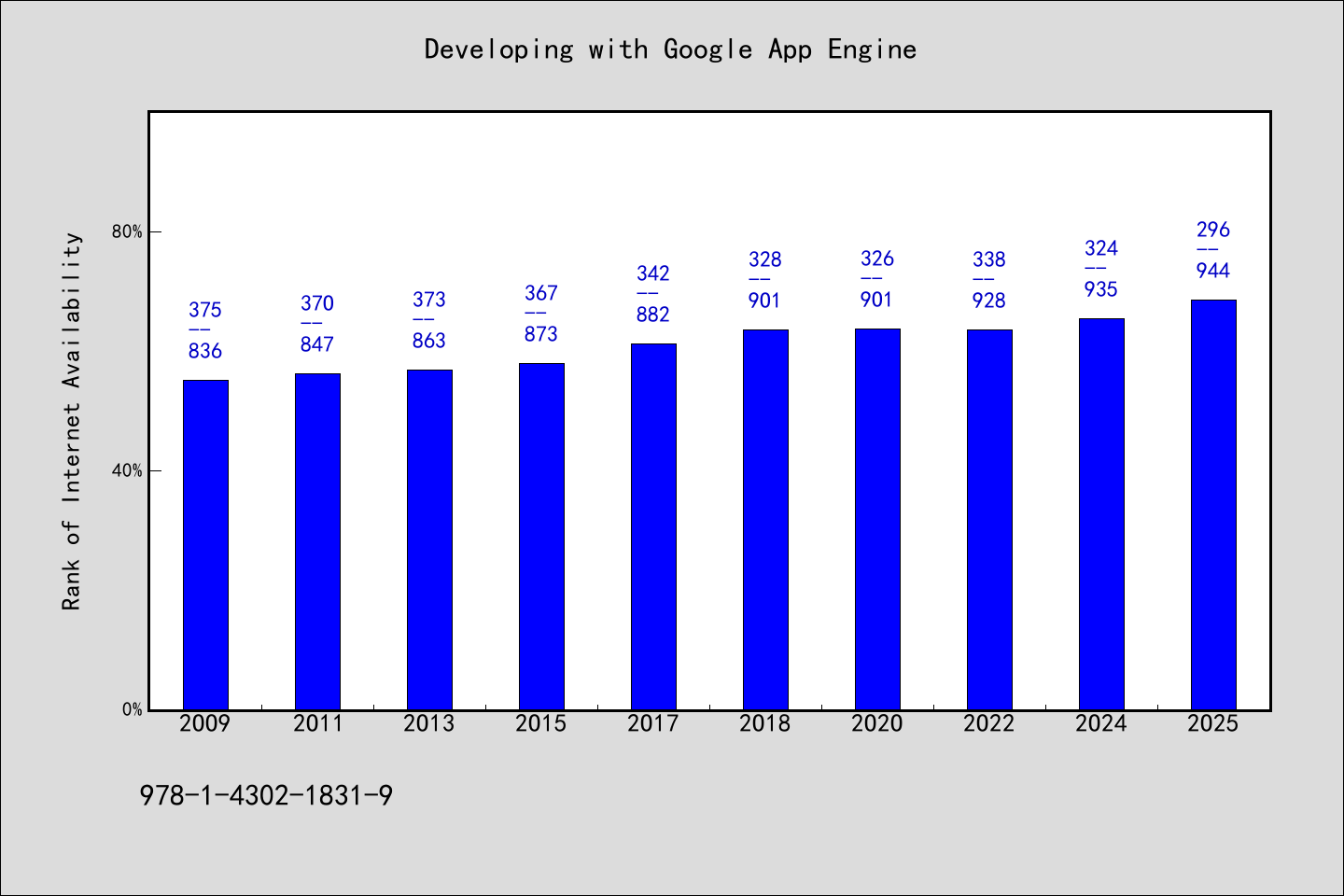The width and height of the screenshot is (1344, 896).
Task: Click x-axis label 2018
Action: [765, 723]
